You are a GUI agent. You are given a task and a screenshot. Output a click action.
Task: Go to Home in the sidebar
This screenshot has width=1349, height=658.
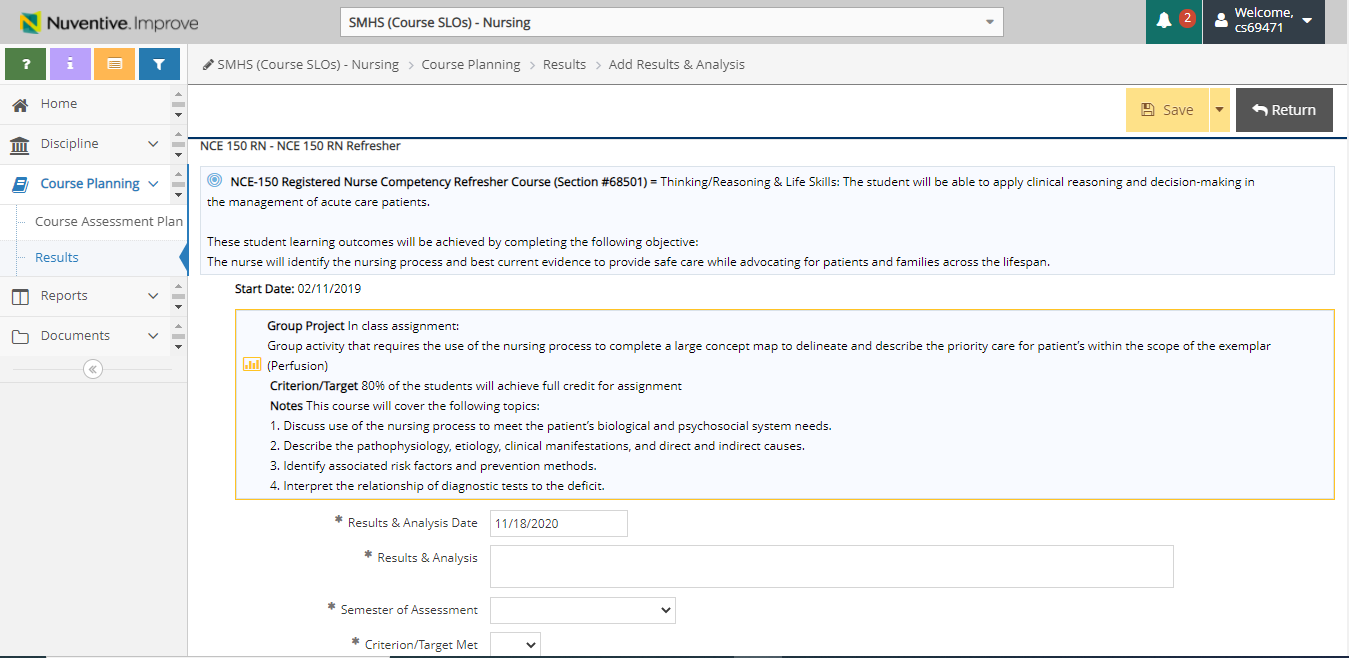tap(58, 104)
